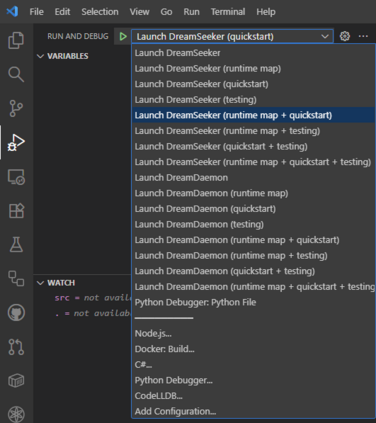Click the green Start Debugging play button

(x=123, y=36)
